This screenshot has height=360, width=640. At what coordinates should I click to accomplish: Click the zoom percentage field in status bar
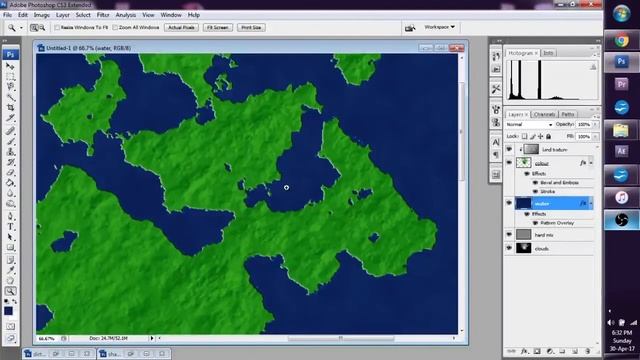(x=47, y=338)
